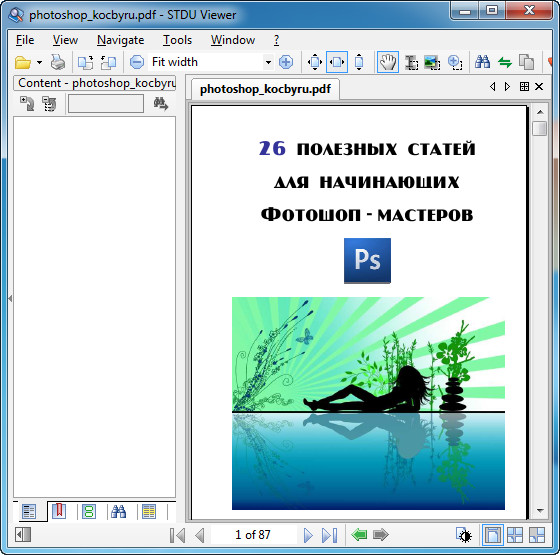Show the next document tab with the right arrow
The height and width of the screenshot is (555, 560).
(x=507, y=86)
